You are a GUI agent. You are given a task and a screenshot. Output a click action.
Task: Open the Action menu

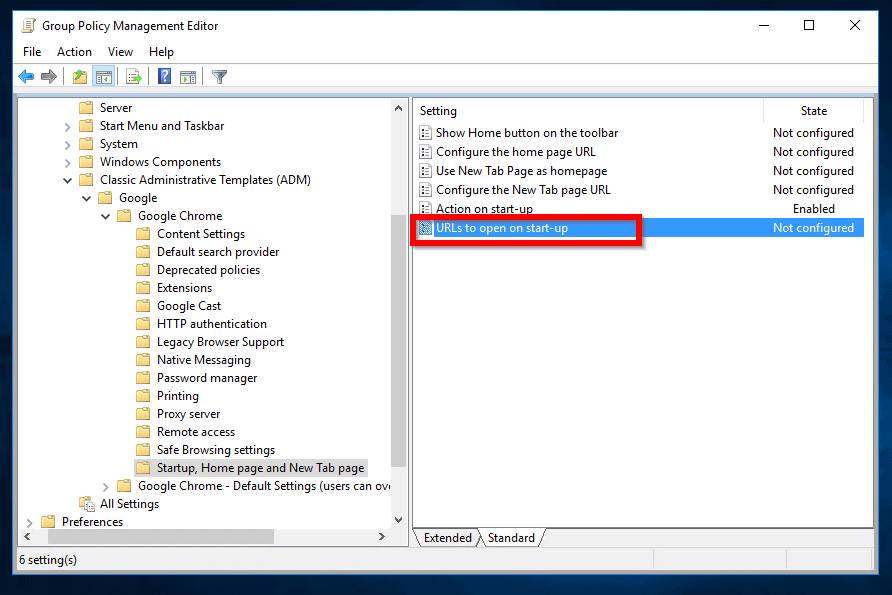coord(74,52)
